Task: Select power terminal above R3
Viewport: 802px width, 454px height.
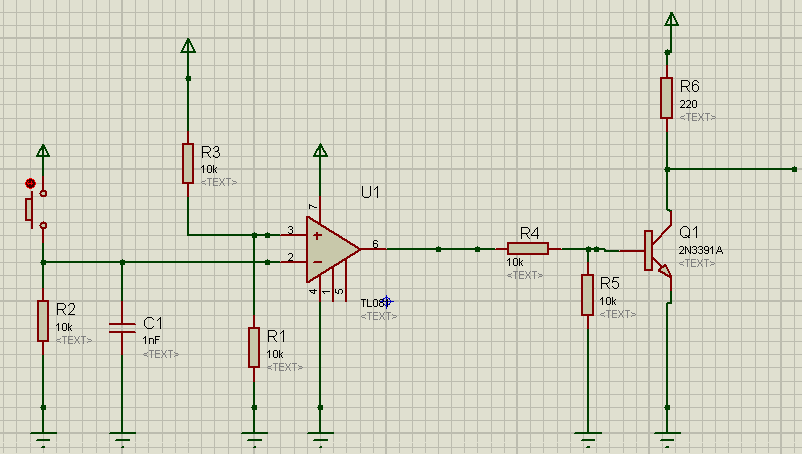Action: click(188, 46)
